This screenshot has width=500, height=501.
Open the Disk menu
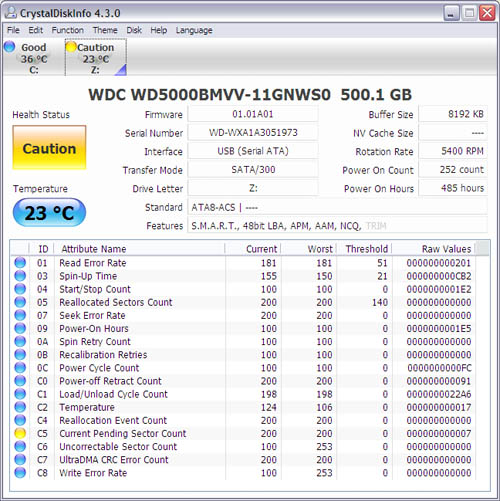(x=134, y=30)
